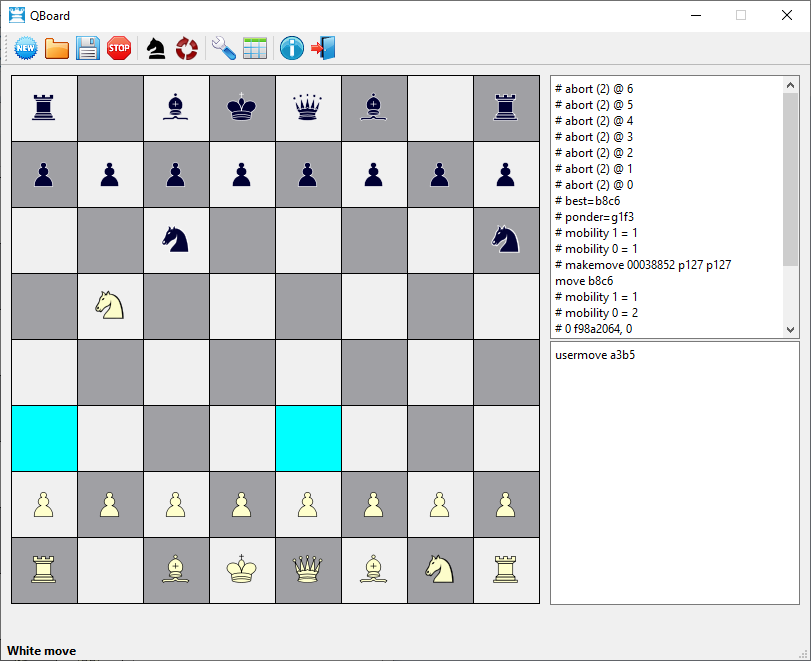
Task: Select the white knight on b5
Action: (110, 305)
